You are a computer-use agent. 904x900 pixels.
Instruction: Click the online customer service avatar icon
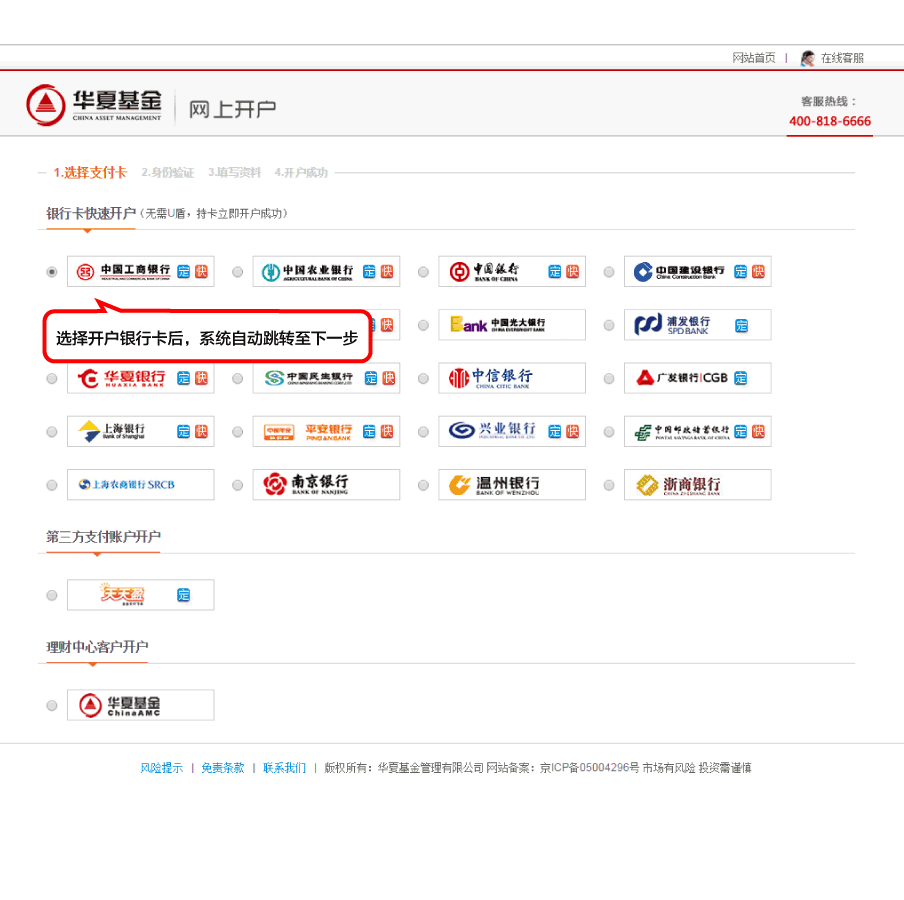[x=808, y=58]
